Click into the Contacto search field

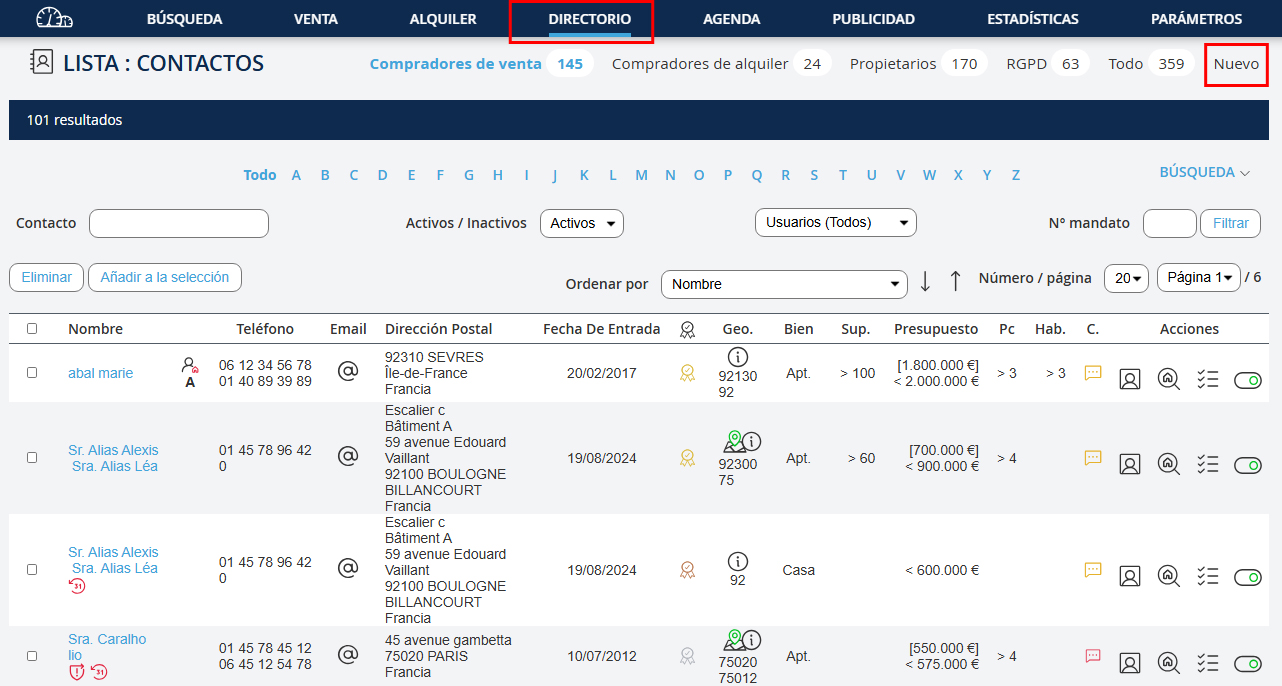(x=179, y=223)
